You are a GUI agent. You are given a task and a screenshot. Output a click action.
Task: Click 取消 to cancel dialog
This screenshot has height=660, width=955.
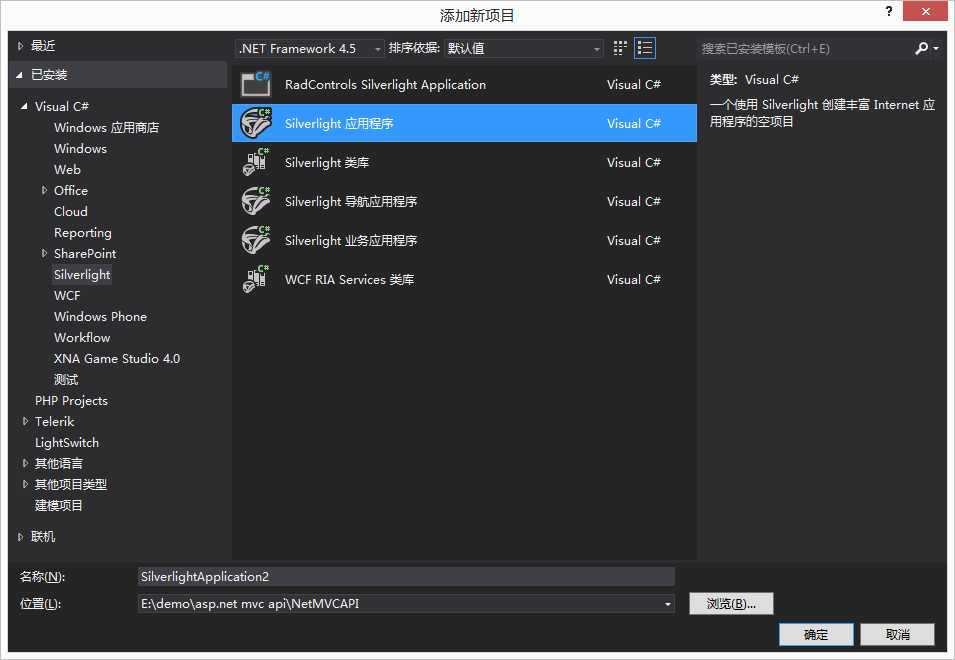pyautogui.click(x=897, y=634)
